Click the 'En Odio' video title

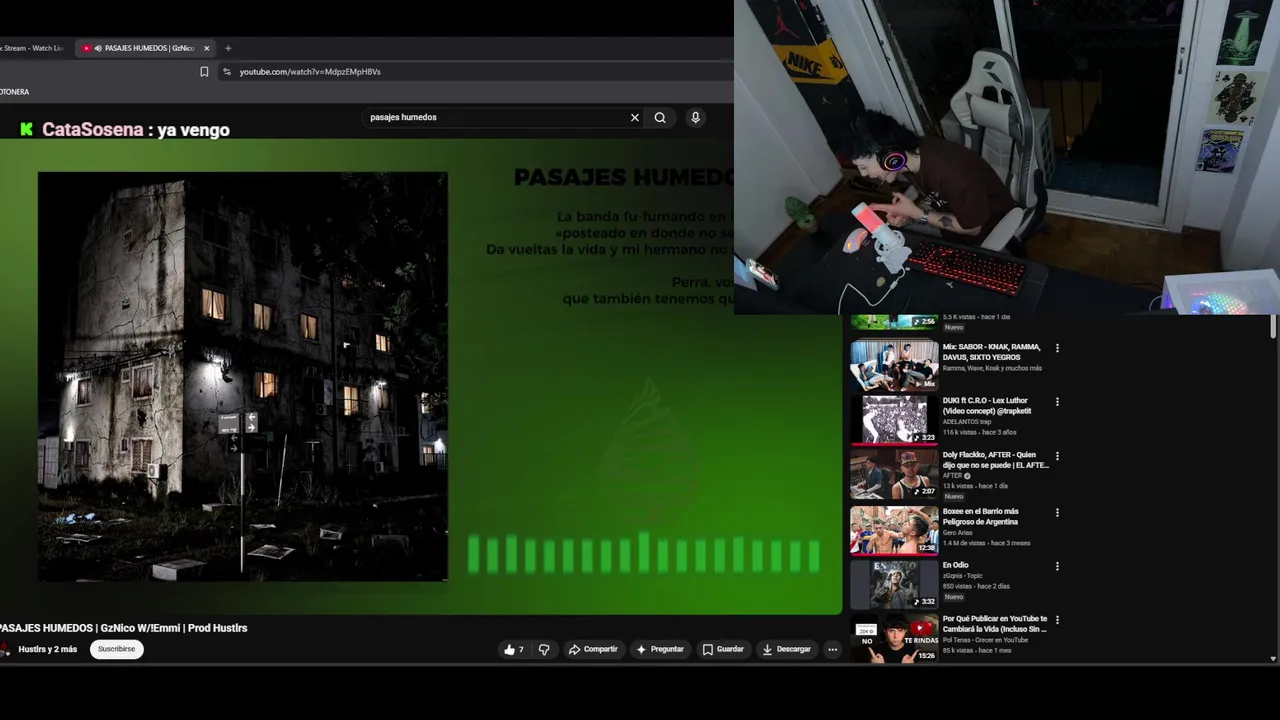pyautogui.click(x=955, y=565)
